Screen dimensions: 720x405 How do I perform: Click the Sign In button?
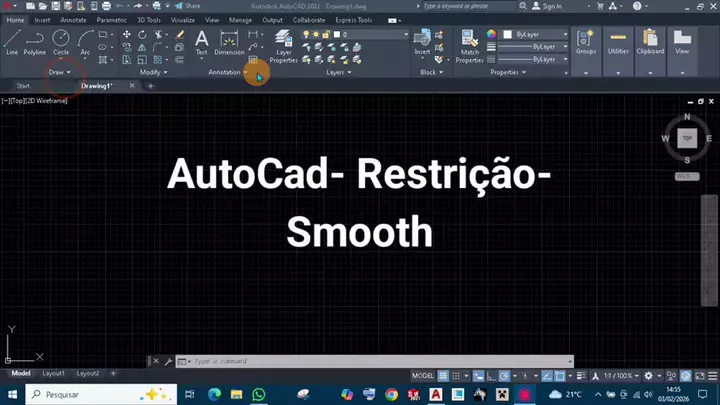551,6
